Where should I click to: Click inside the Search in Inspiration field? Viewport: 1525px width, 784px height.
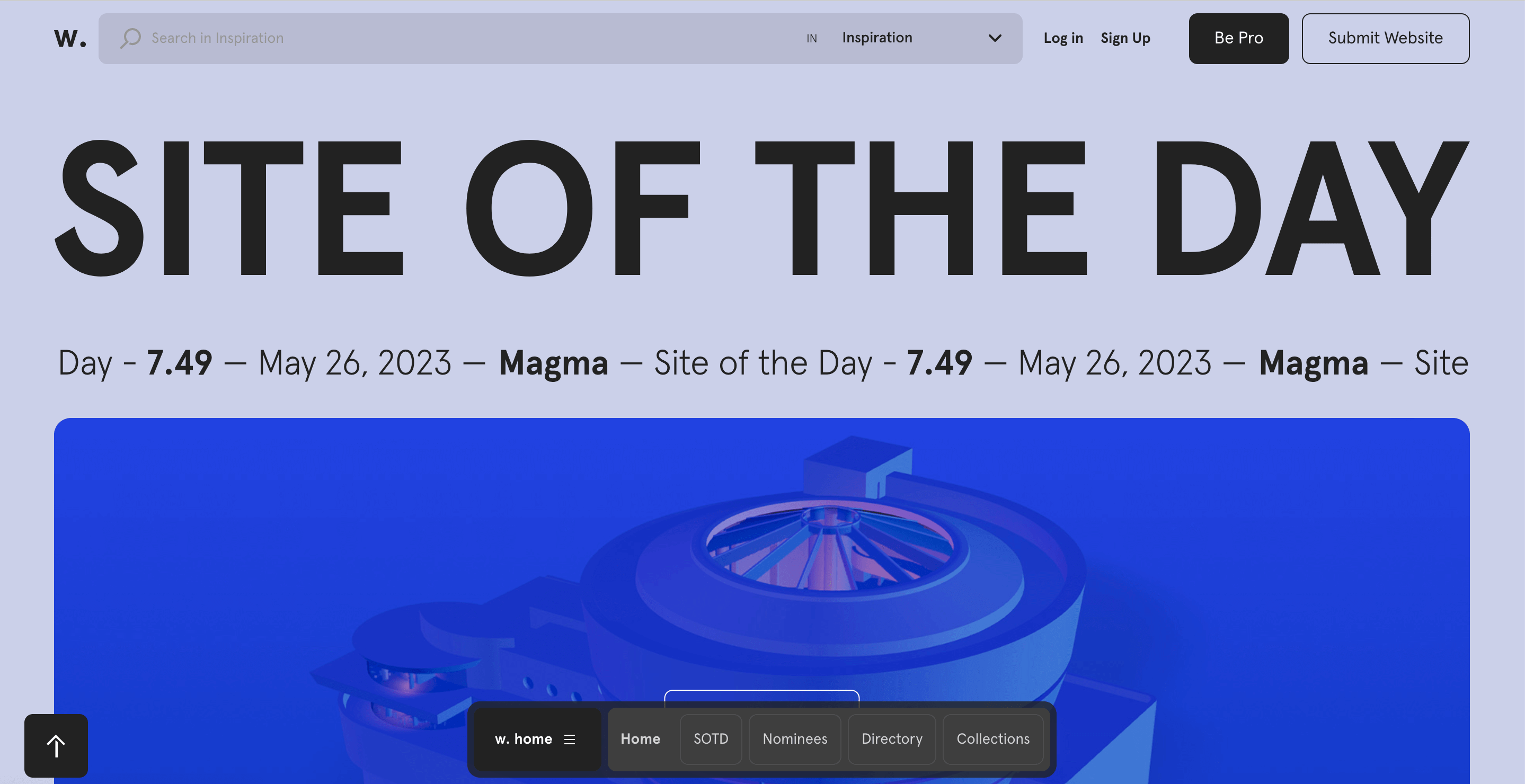(x=355, y=38)
